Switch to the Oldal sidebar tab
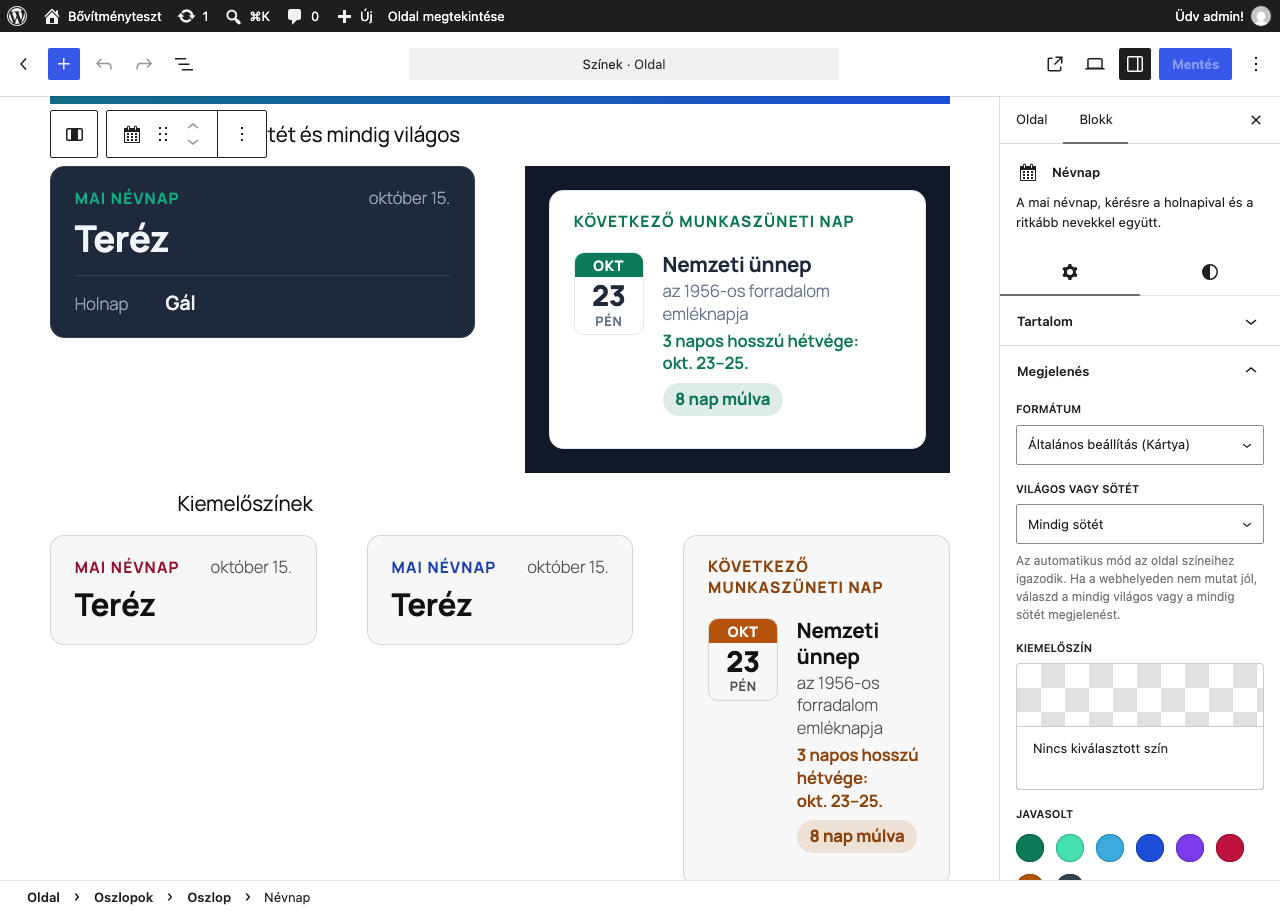 [1032, 120]
